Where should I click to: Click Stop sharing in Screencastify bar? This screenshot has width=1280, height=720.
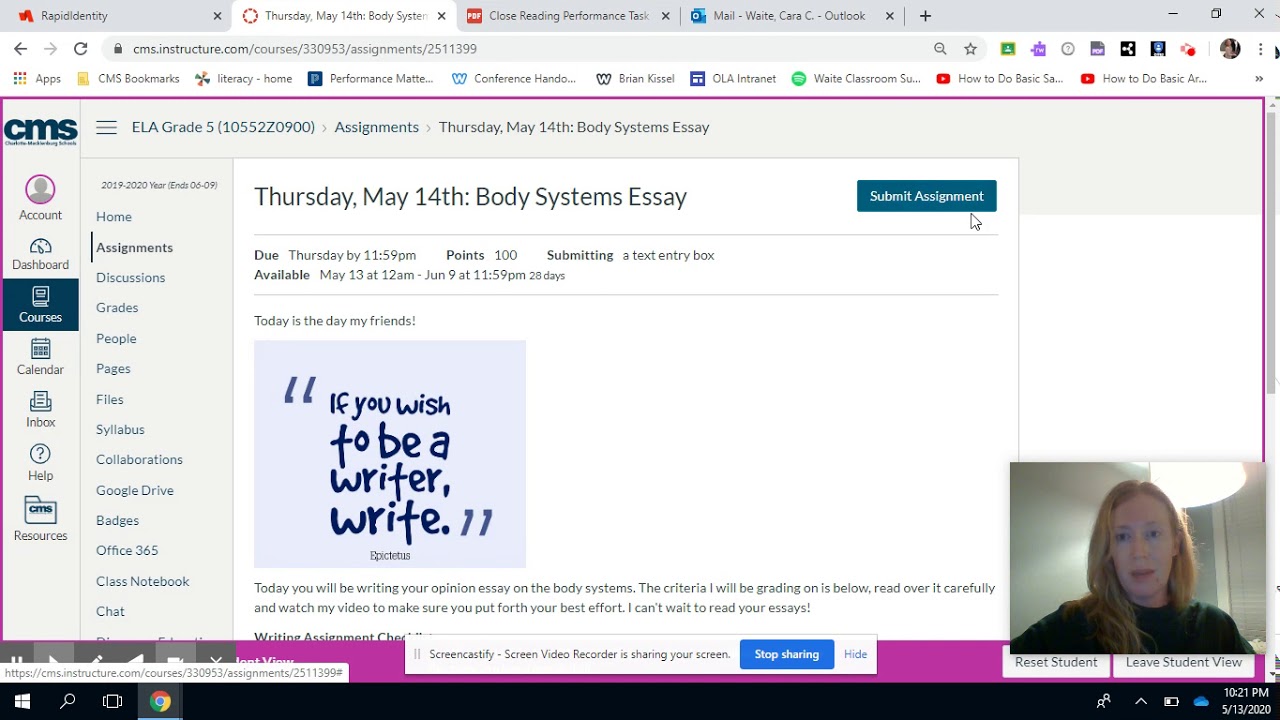click(786, 654)
